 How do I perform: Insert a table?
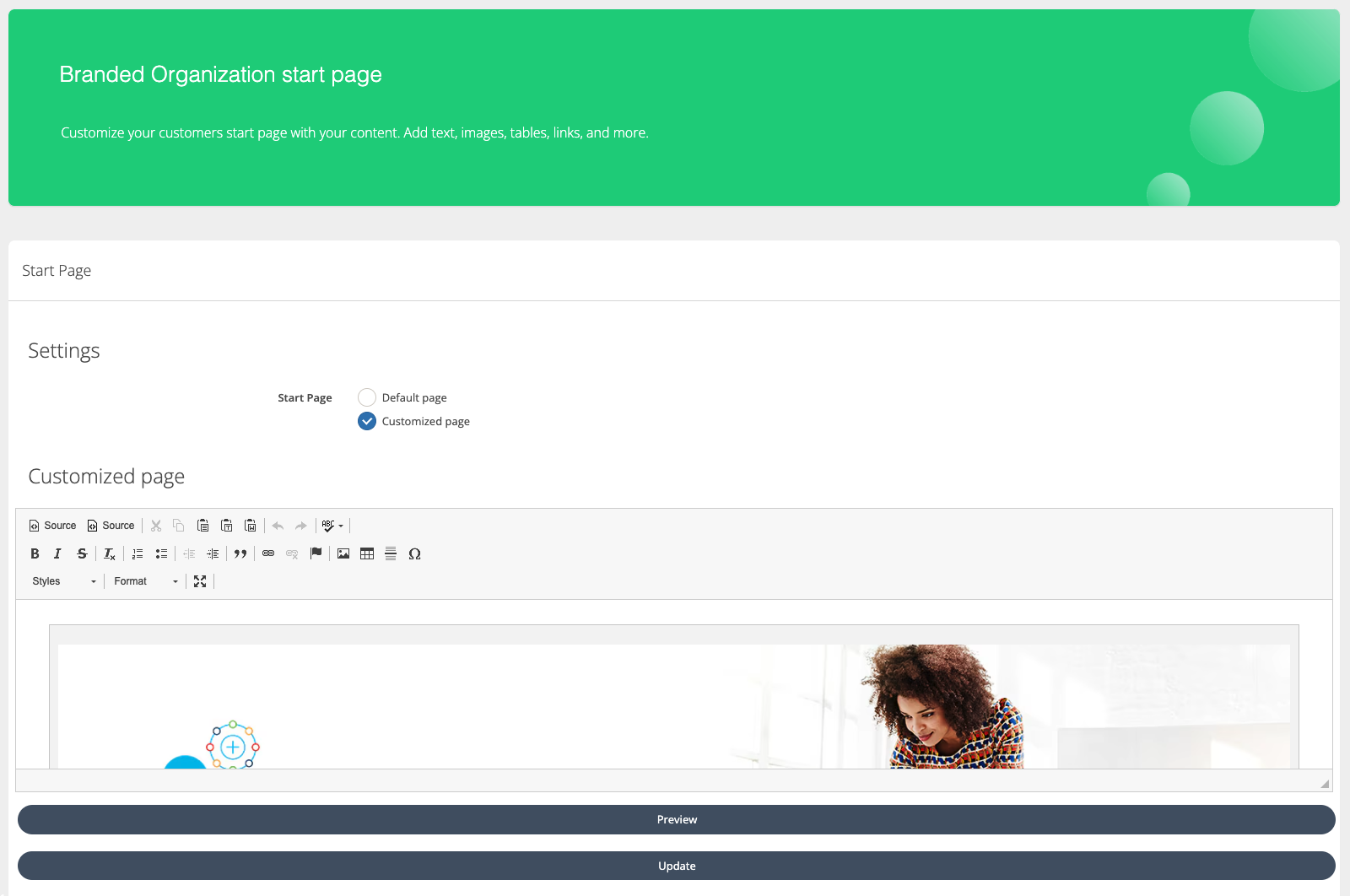coord(367,554)
